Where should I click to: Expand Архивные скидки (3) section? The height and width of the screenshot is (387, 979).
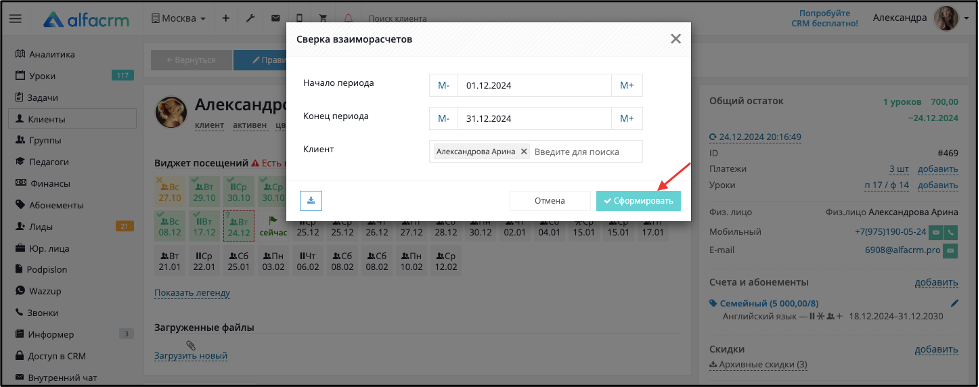point(759,365)
